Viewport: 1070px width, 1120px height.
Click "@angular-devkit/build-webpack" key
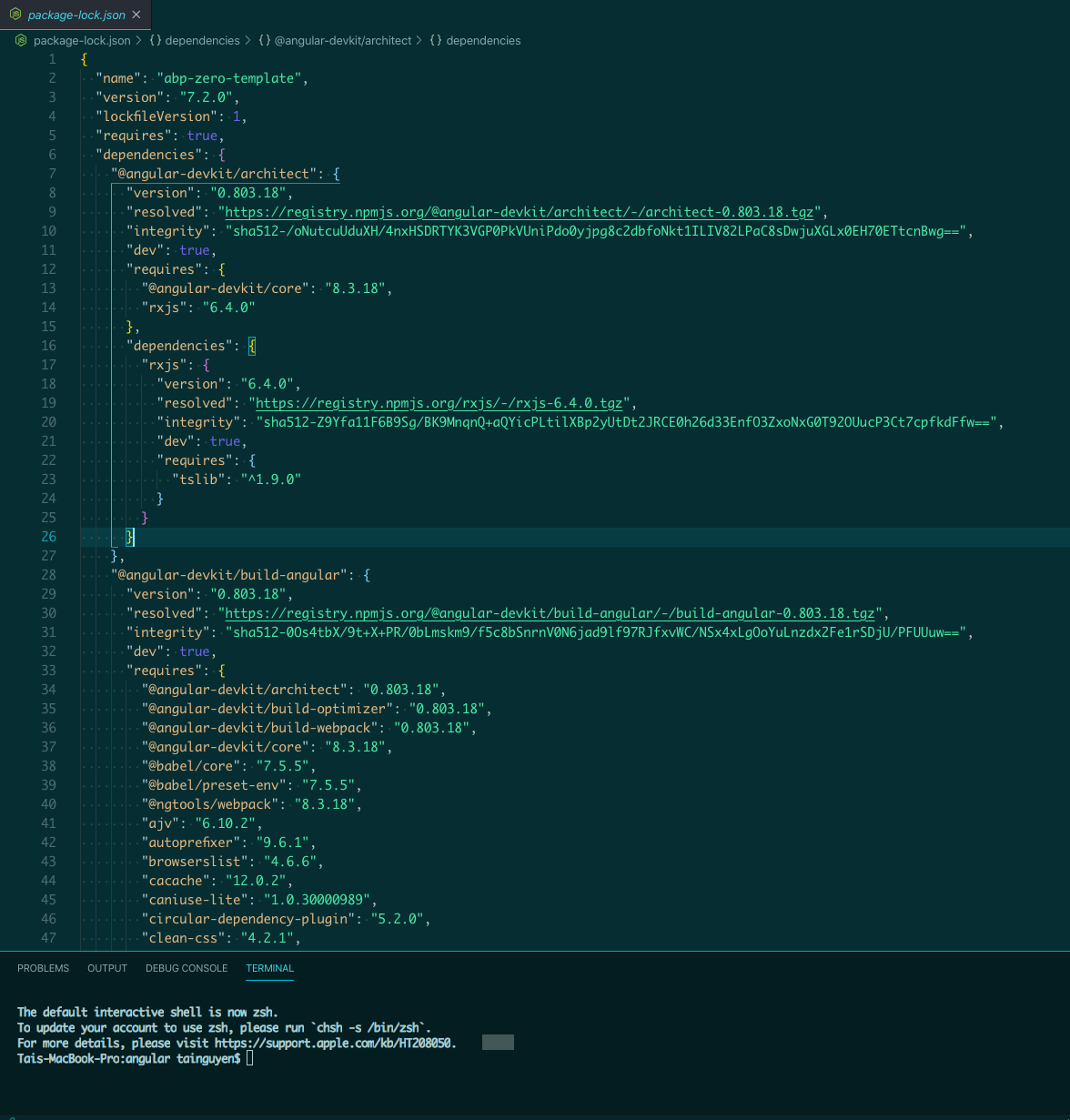260,728
